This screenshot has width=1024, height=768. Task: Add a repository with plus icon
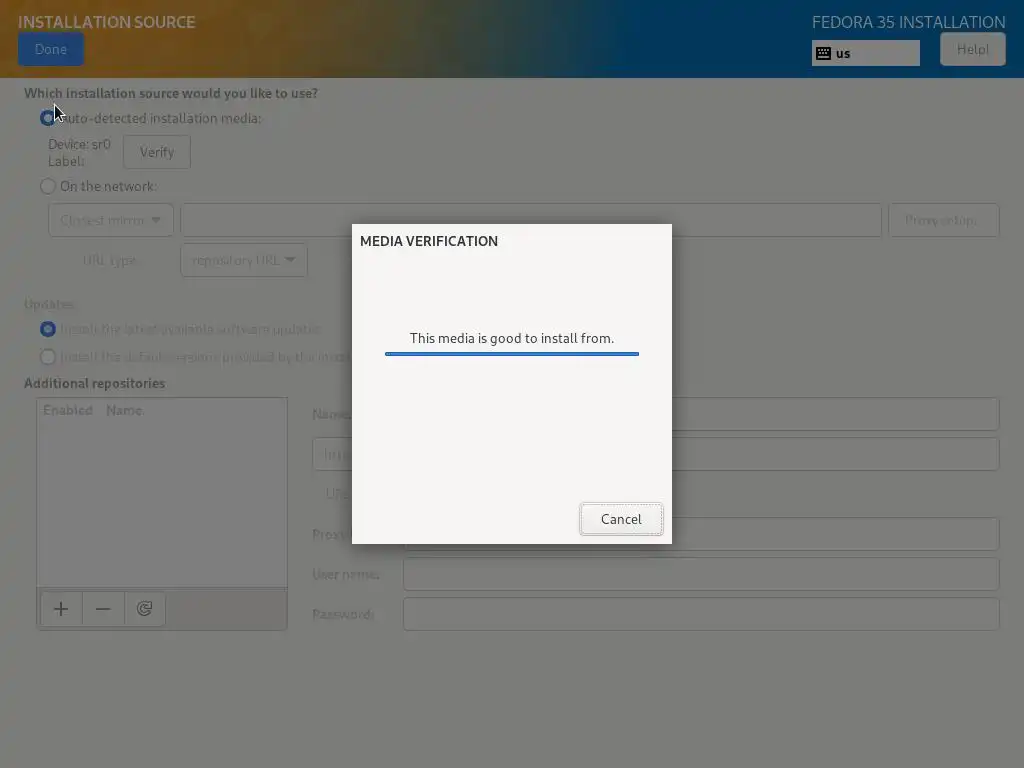(61, 609)
